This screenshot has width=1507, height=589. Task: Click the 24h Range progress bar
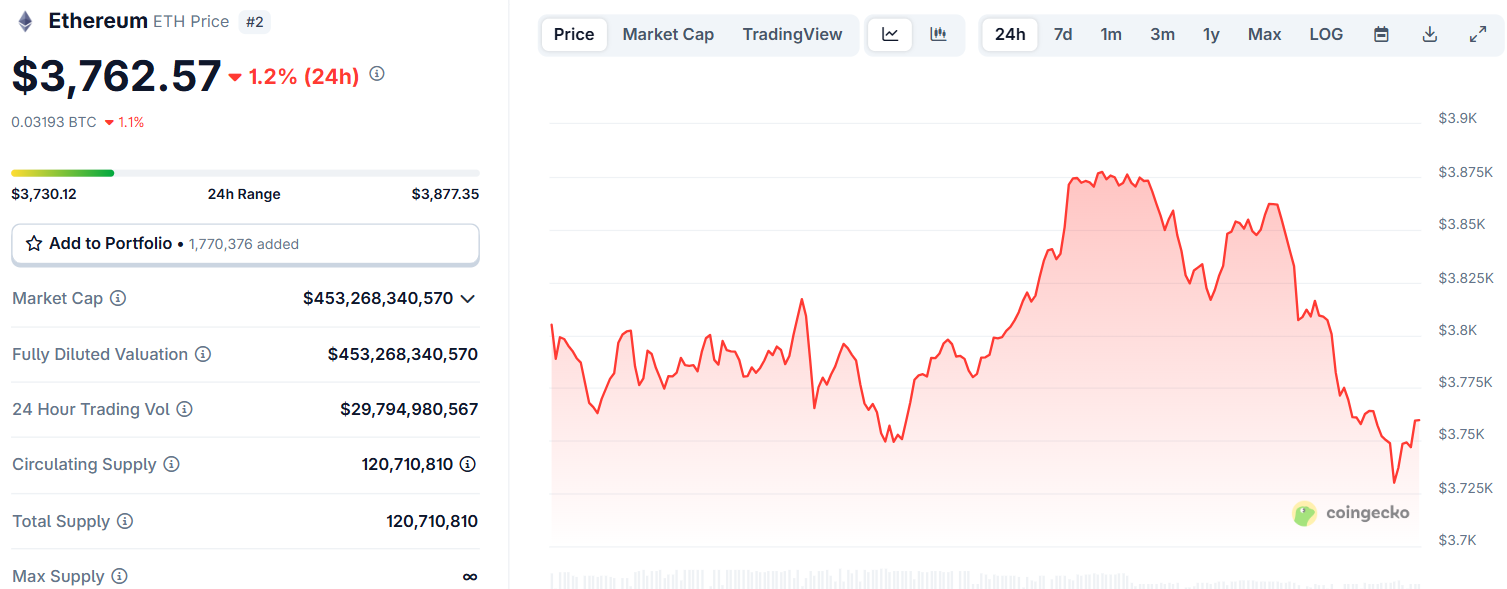coord(245,173)
